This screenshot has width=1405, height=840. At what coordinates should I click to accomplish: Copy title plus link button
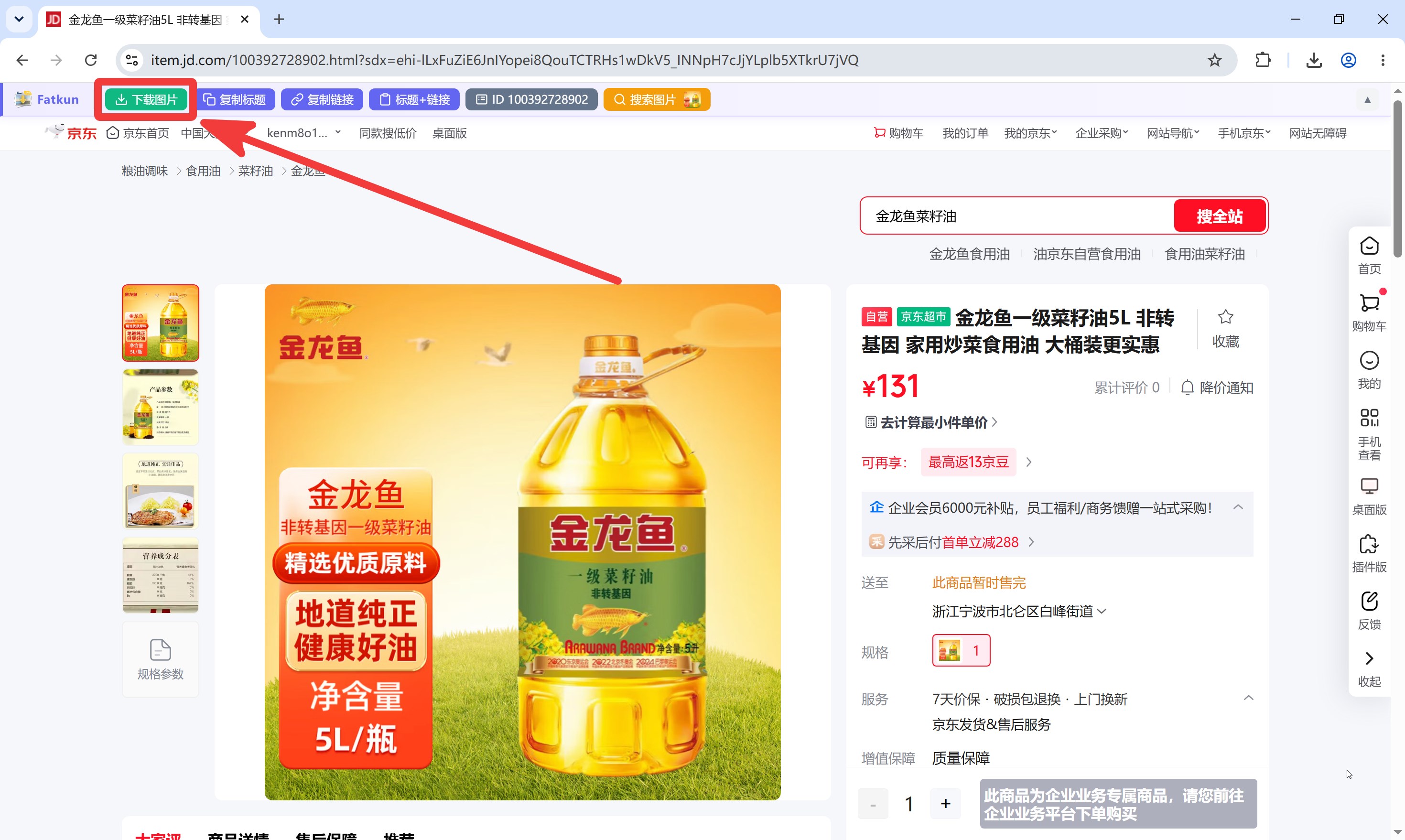click(x=414, y=99)
